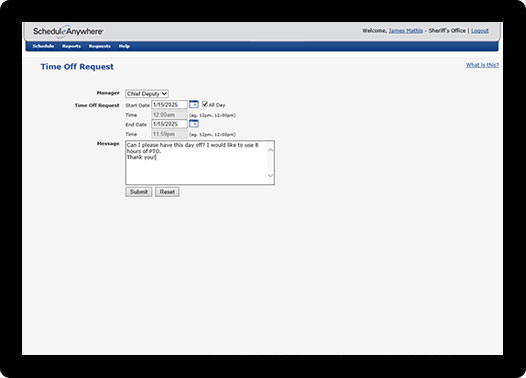
Task: Open the James Mathis profile link
Action: tap(406, 31)
